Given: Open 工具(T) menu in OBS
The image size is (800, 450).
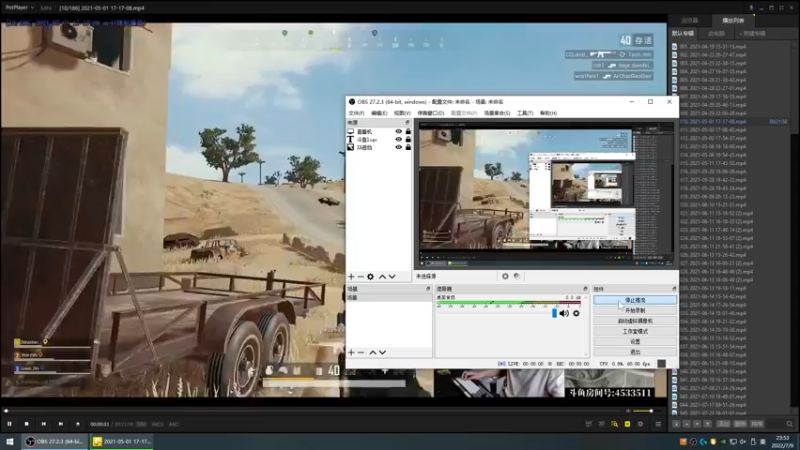Looking at the screenshot, I should (525, 113).
